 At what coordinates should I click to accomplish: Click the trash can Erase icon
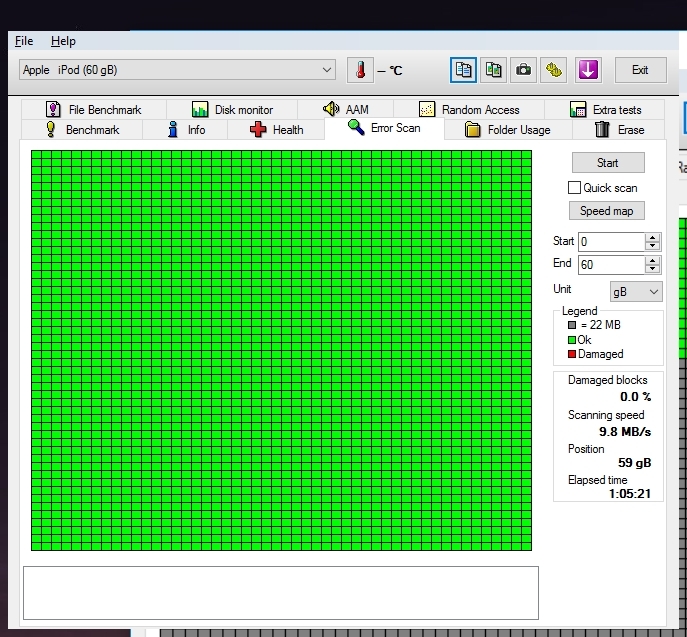(x=602, y=130)
